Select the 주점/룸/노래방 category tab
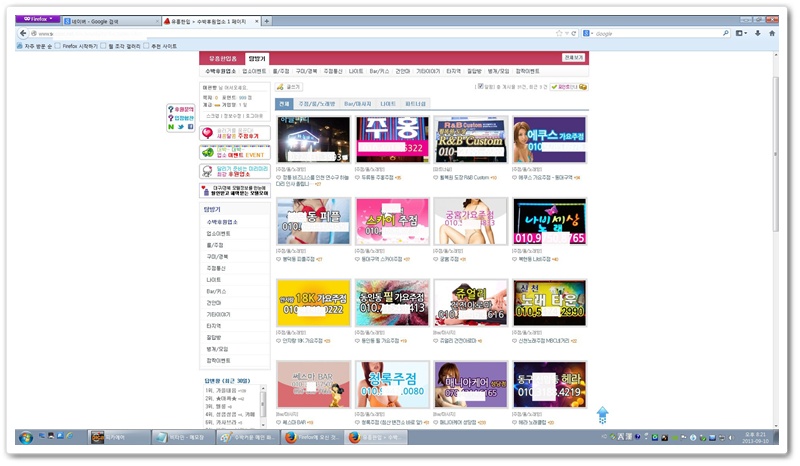This screenshot has width=800, height=466. 316,104
